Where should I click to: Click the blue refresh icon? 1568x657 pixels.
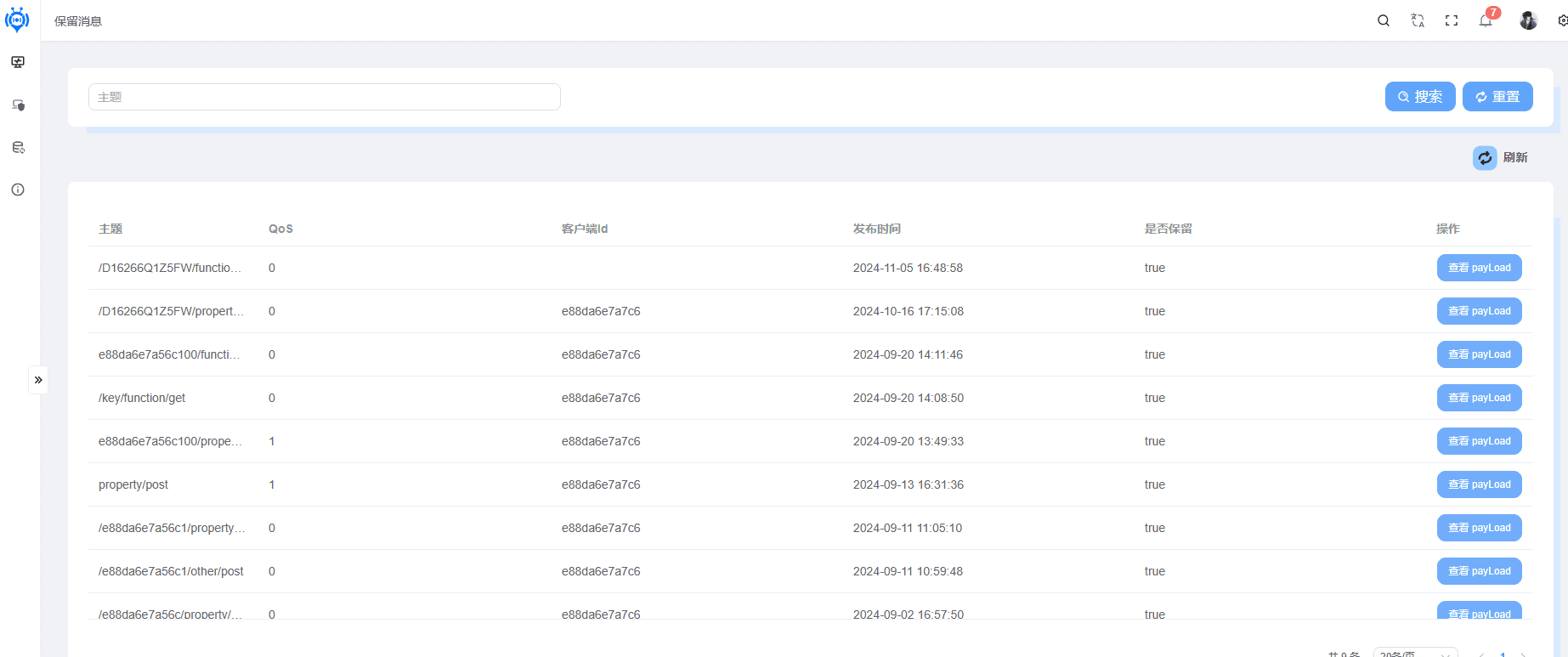(1485, 157)
